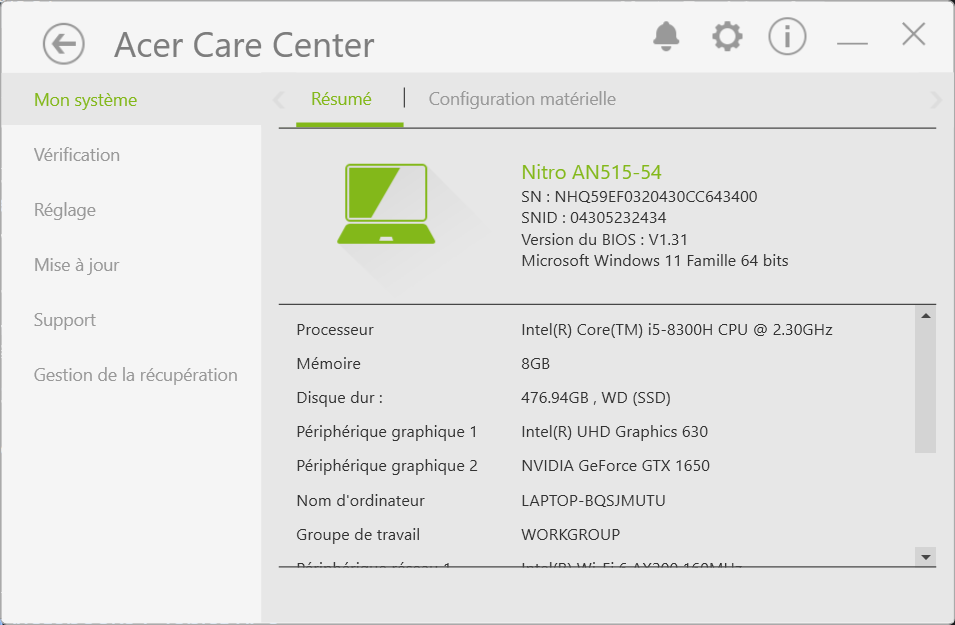
Task: Switch to Résumé tab
Action: [341, 99]
